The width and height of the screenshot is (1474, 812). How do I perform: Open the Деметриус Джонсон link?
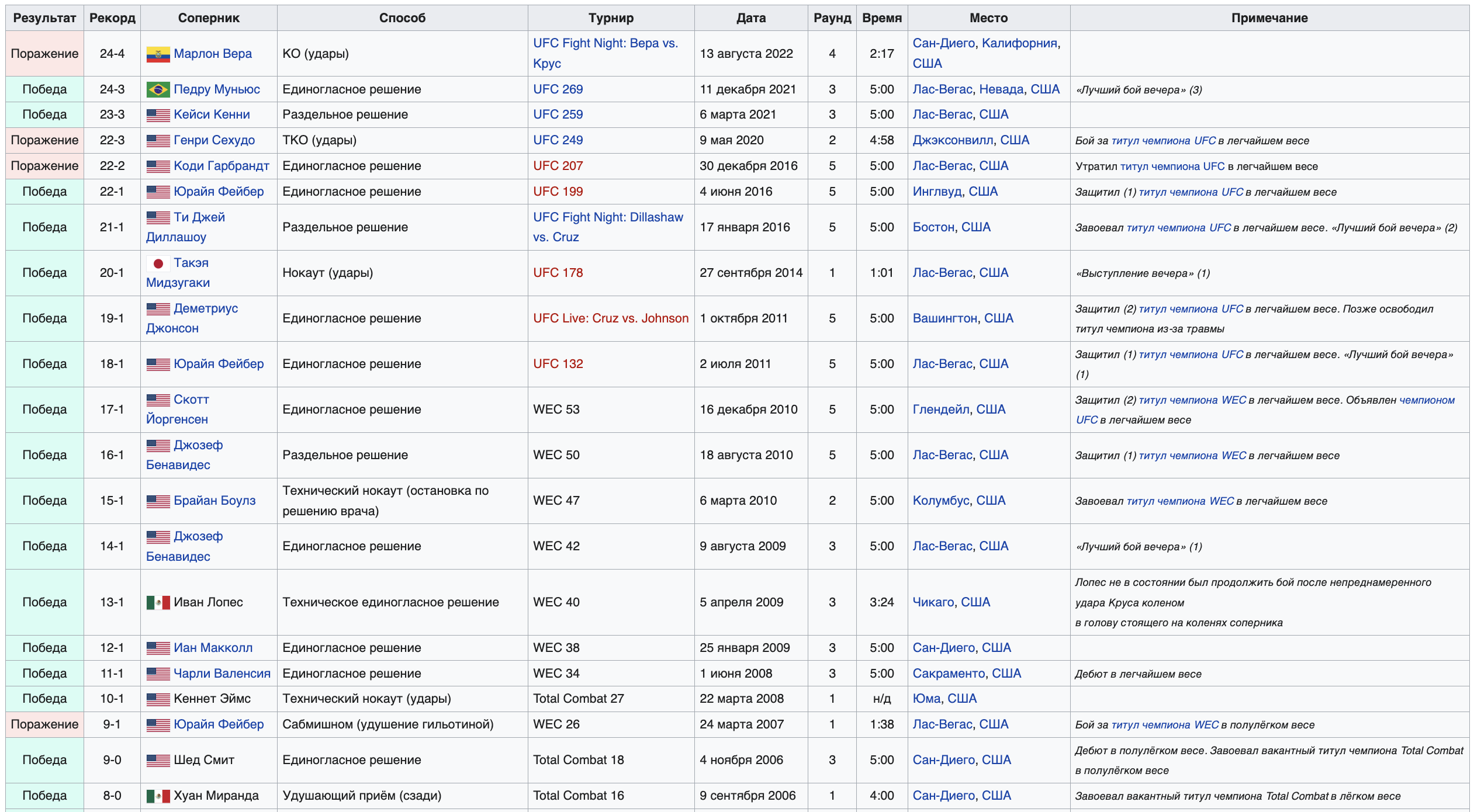[192, 318]
